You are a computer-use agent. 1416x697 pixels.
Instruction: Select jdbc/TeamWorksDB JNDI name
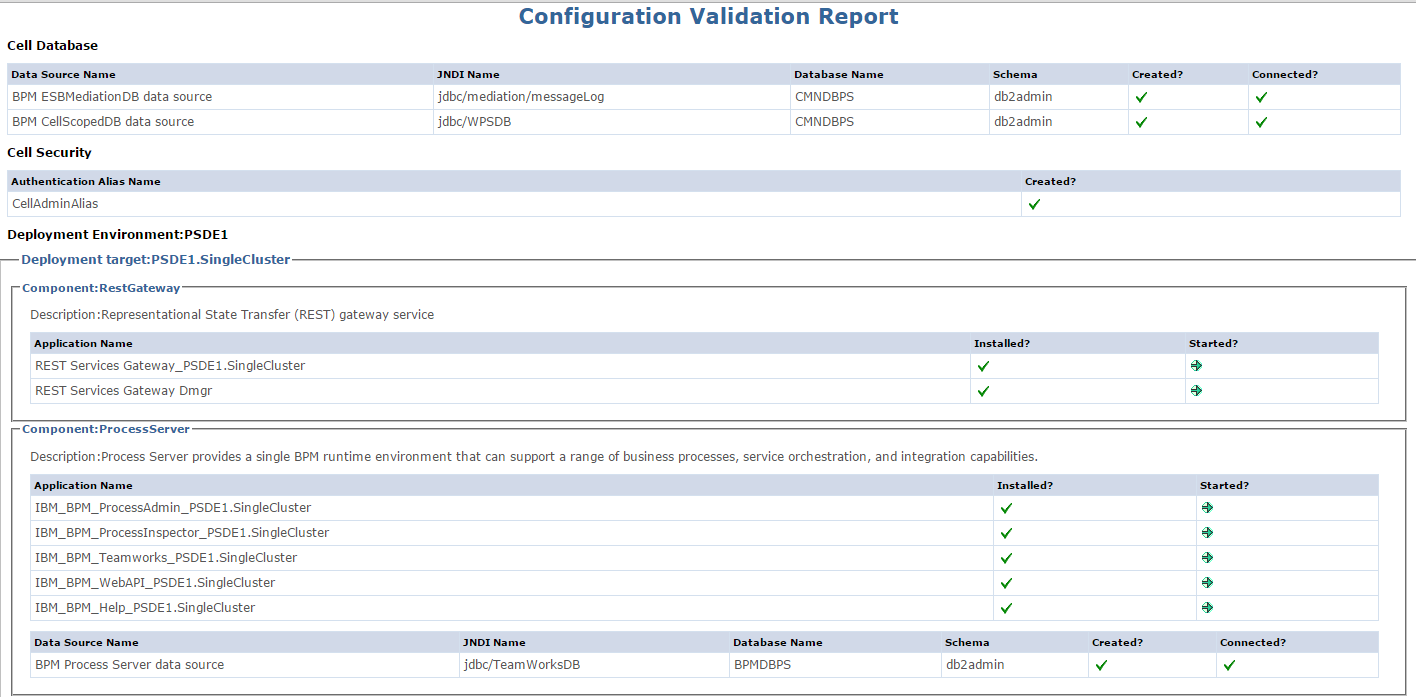click(x=522, y=665)
